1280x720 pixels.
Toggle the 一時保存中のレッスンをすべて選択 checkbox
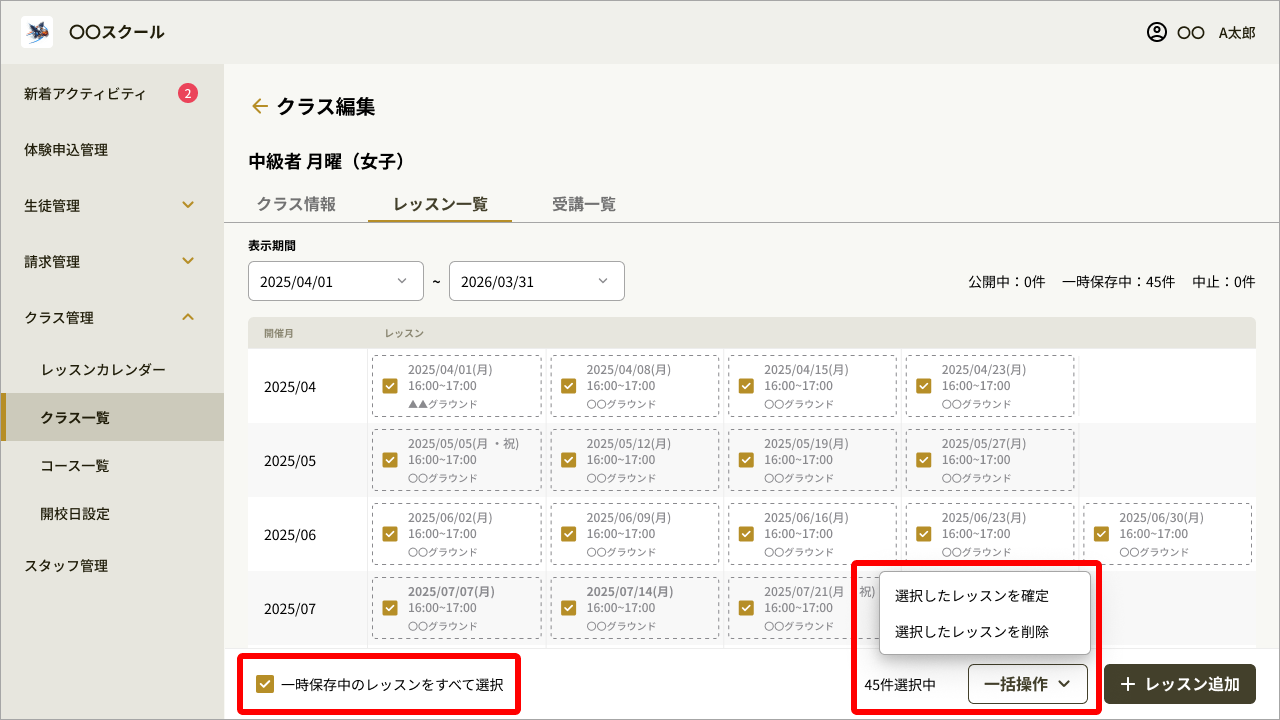tap(265, 684)
